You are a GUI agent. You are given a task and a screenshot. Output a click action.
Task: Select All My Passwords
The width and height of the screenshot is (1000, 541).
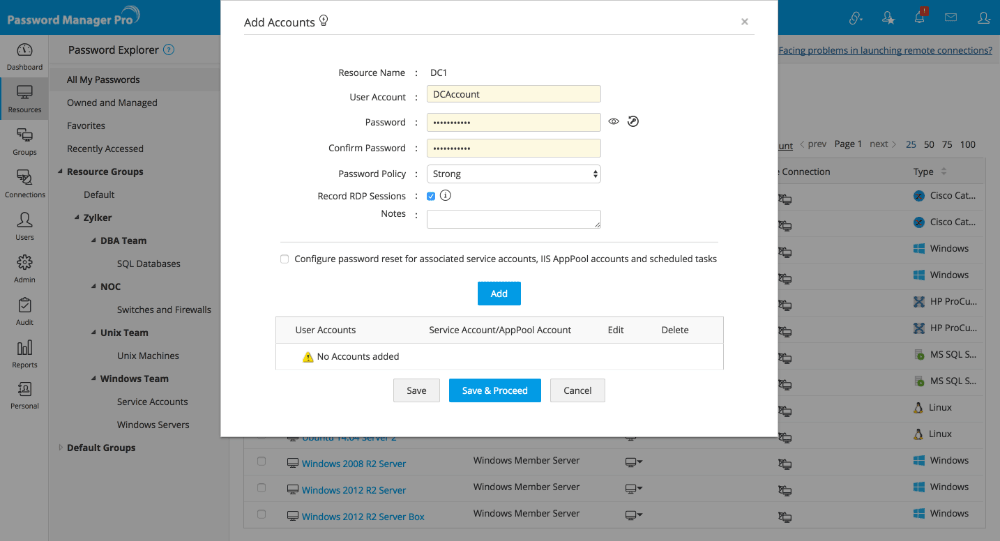point(103,80)
